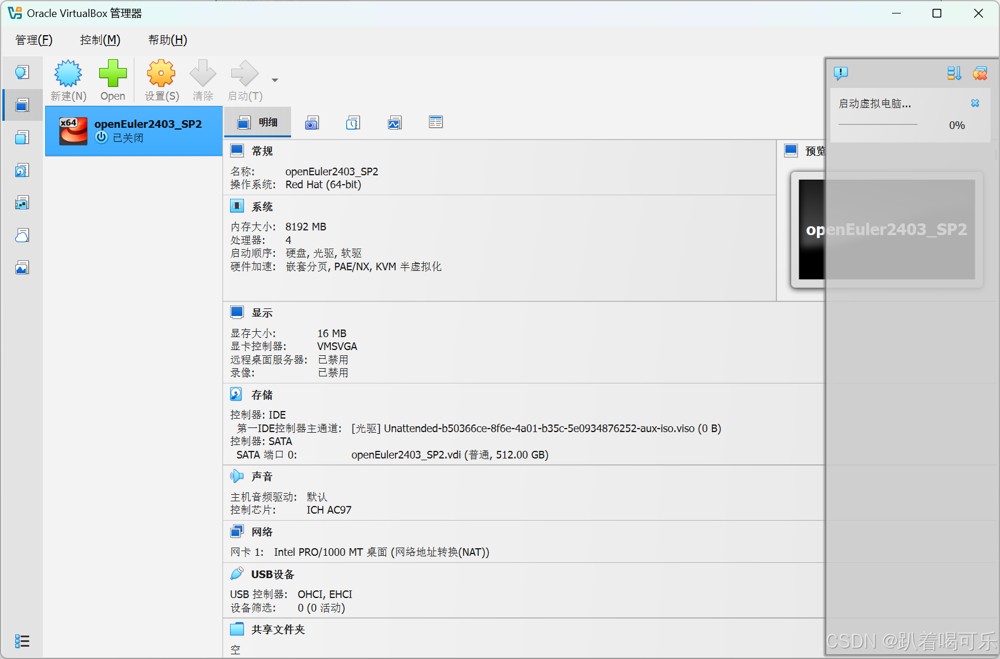Select the openEuler2403_SP2 machine entry
Image resolution: width=1000 pixels, height=659 pixels.
click(x=133, y=131)
